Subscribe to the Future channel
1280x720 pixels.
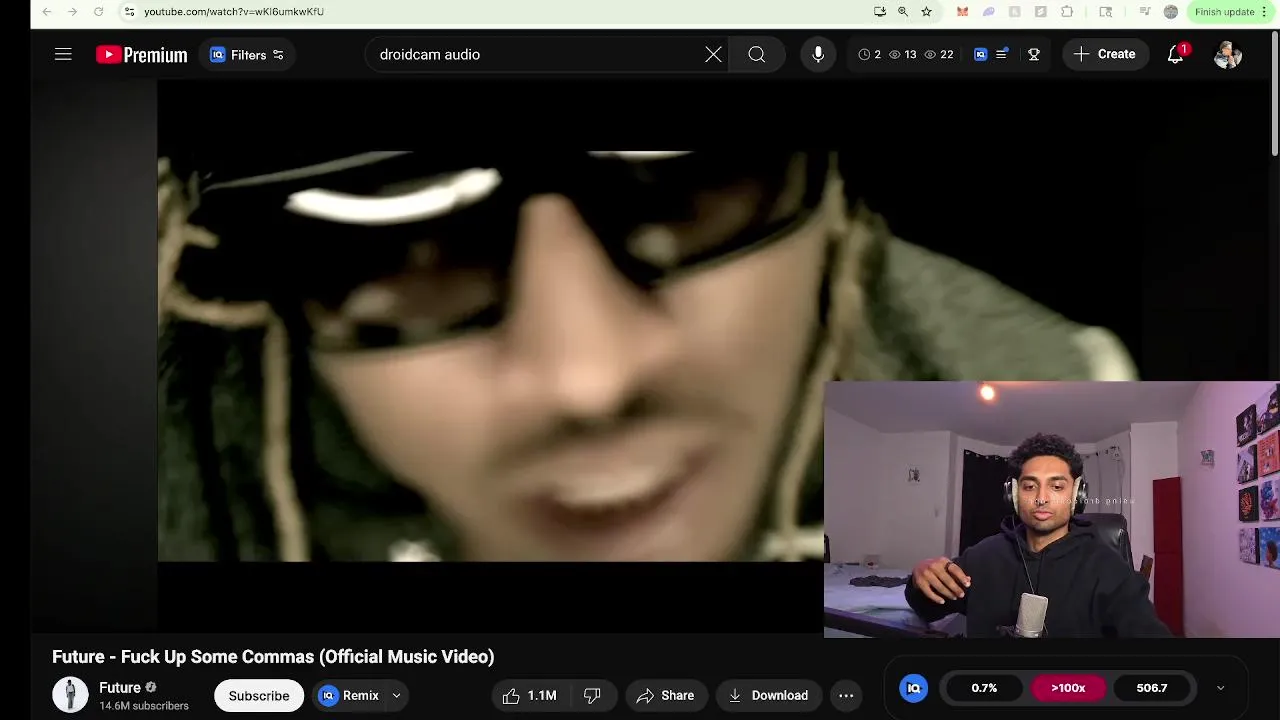[x=259, y=696]
